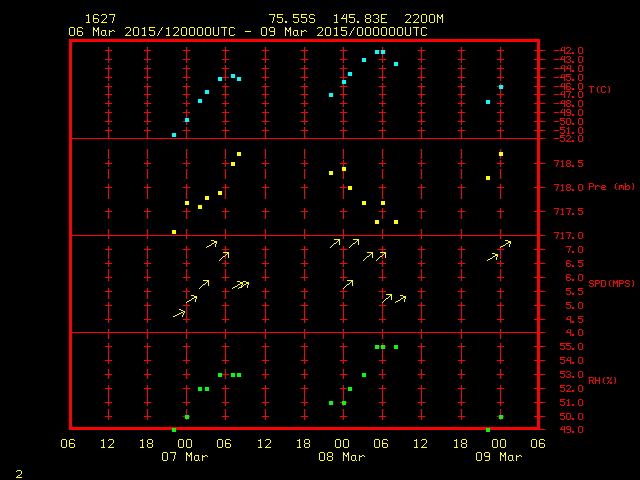
Task: Click the station ID 1627
Action: (x=100, y=19)
